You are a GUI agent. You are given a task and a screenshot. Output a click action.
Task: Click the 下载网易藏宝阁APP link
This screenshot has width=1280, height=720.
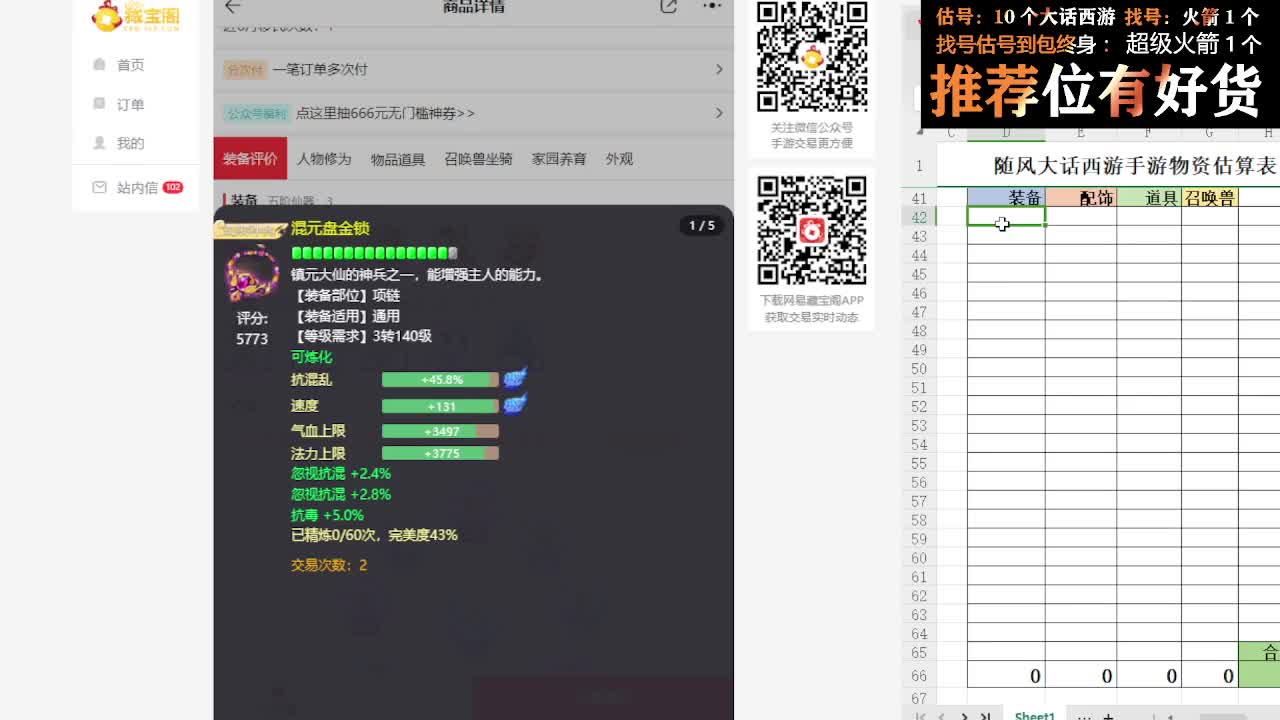pos(811,299)
